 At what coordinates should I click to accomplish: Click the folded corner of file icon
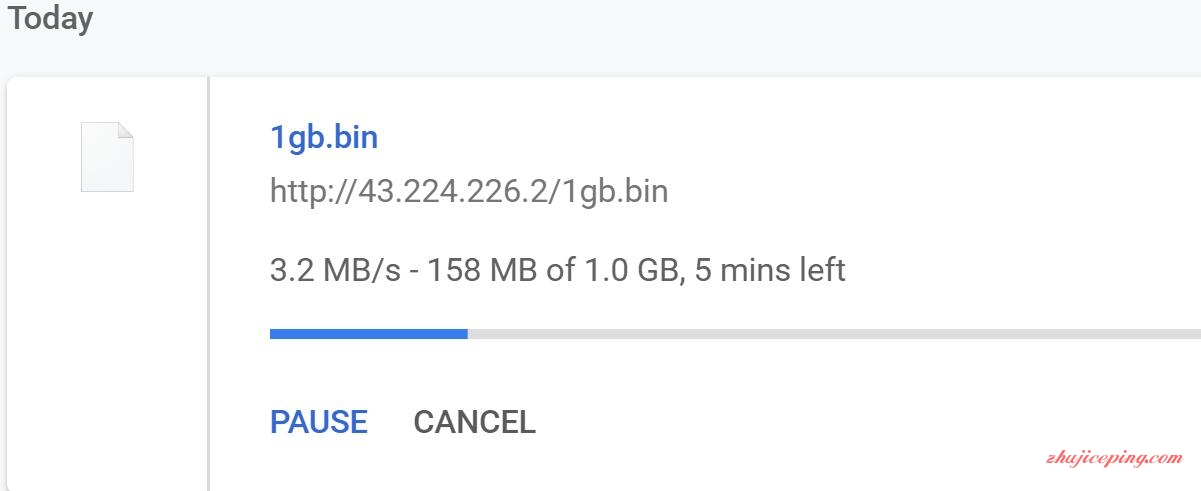tap(125, 130)
